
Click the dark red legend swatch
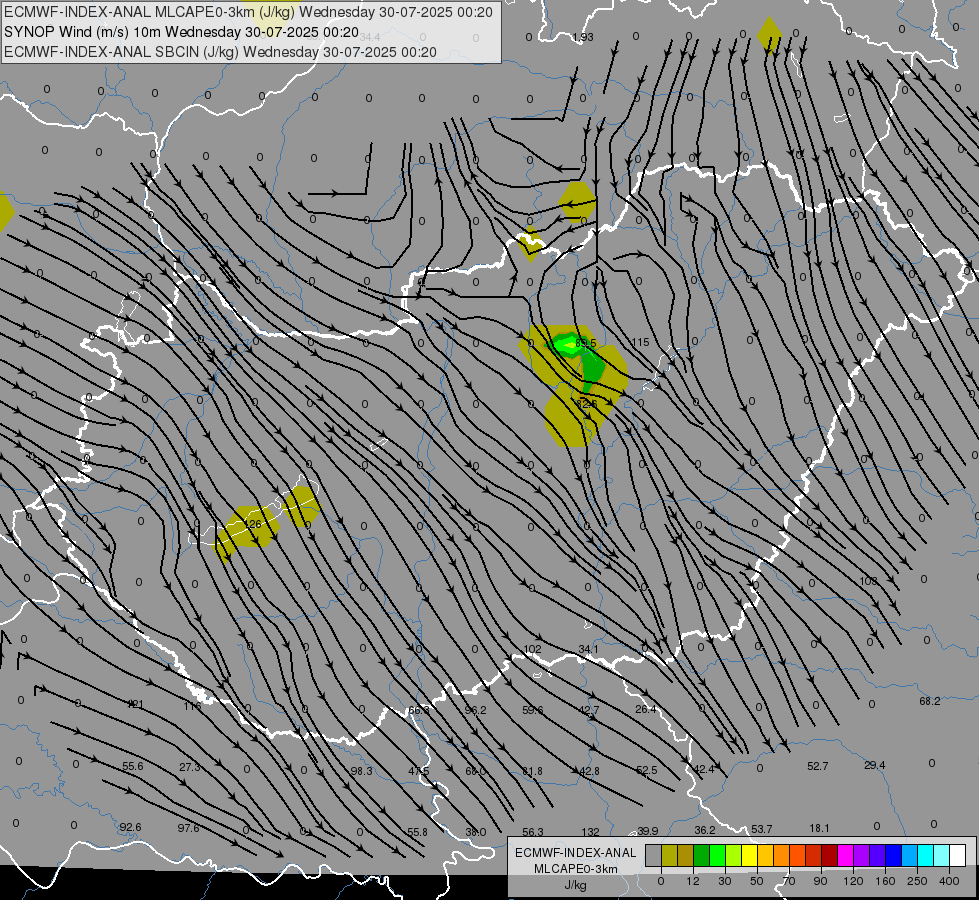coord(829,856)
